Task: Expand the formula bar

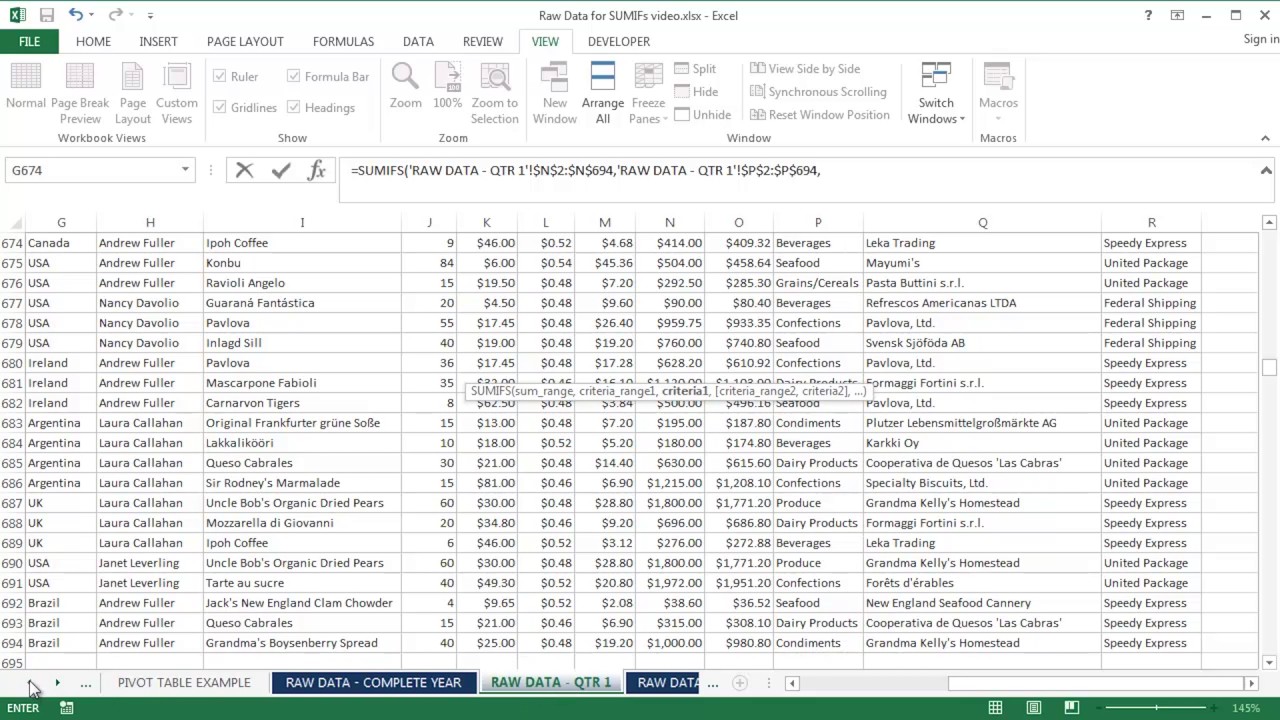Action: click(x=1266, y=170)
